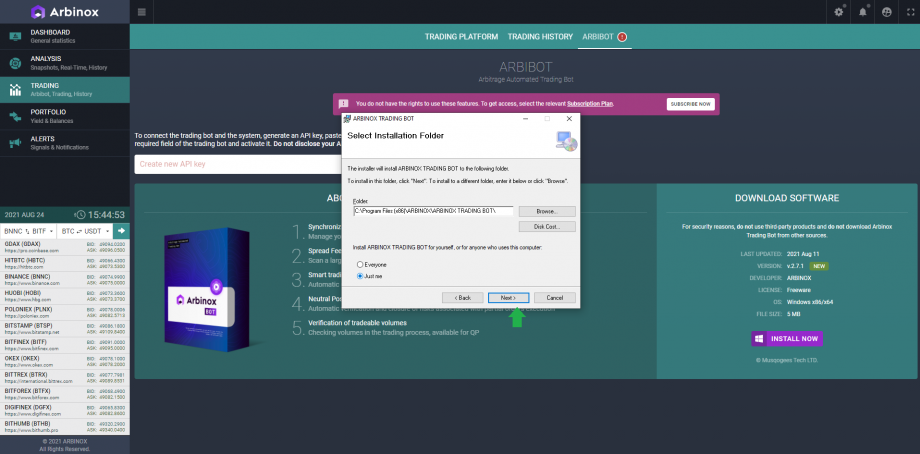The width and height of the screenshot is (920, 454).
Task: Select the GDAX exchange row
Action: pos(65,247)
